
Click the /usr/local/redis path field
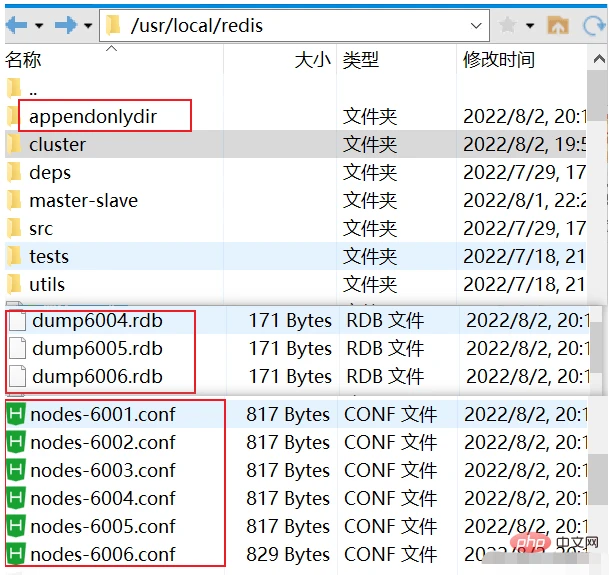coord(294,26)
